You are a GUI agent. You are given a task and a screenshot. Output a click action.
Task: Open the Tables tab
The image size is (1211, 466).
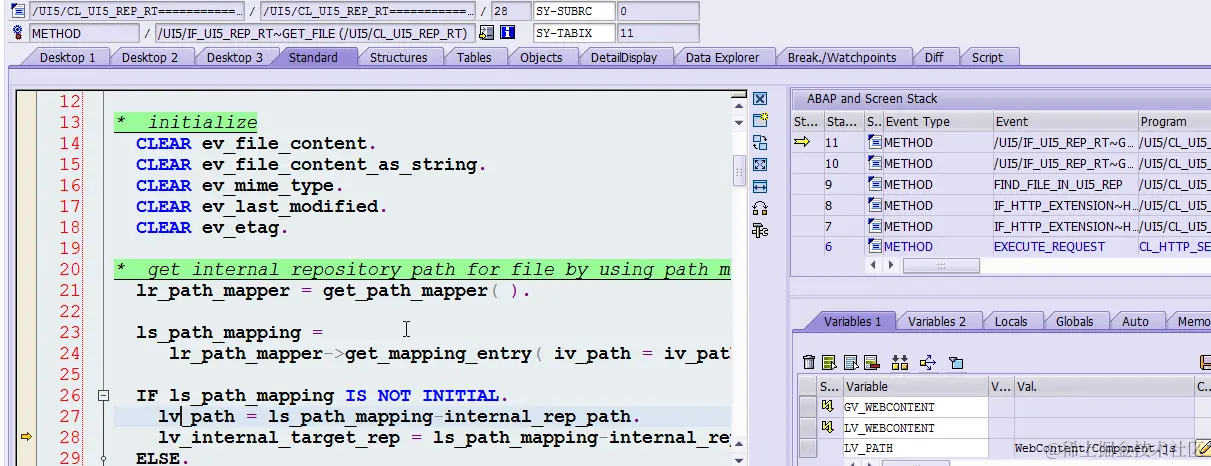click(x=474, y=57)
